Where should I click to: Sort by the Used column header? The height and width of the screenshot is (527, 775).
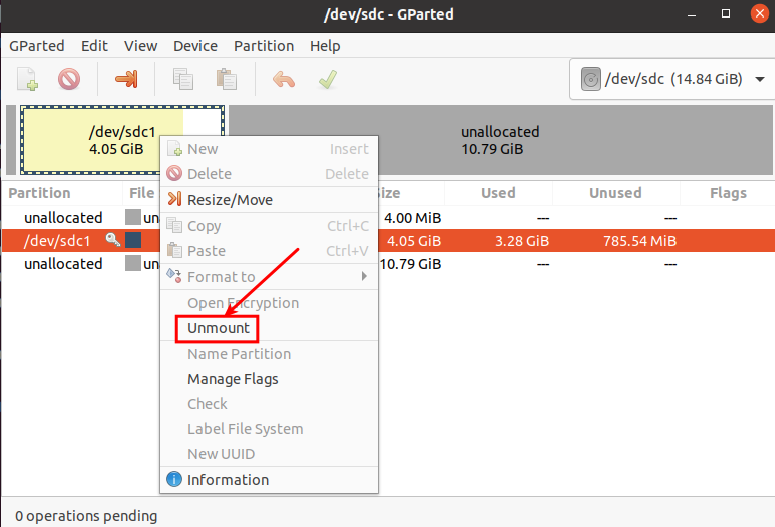[x=498, y=193]
